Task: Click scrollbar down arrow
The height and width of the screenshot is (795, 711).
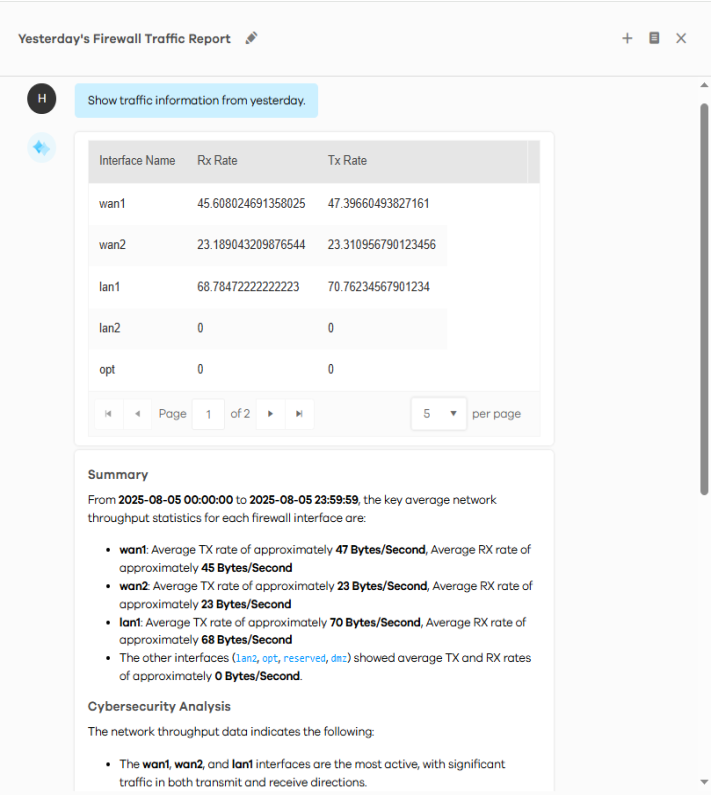Action: (x=704, y=781)
